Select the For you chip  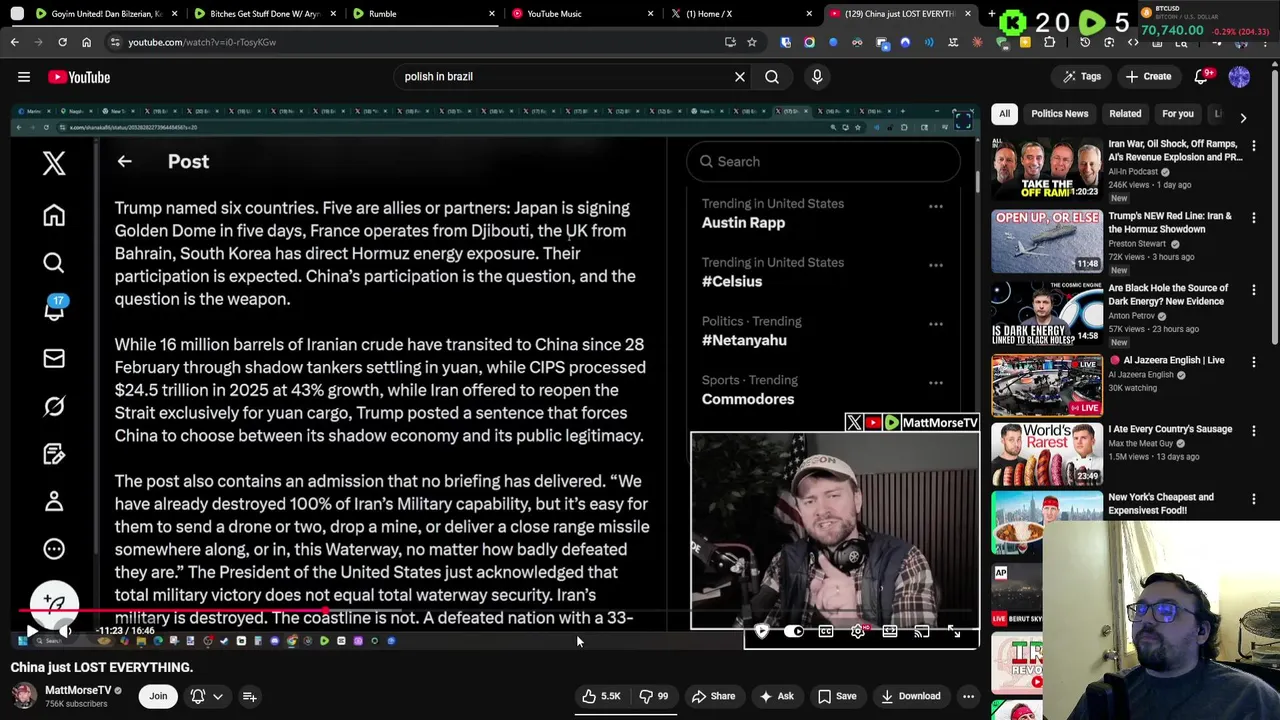click(1178, 114)
